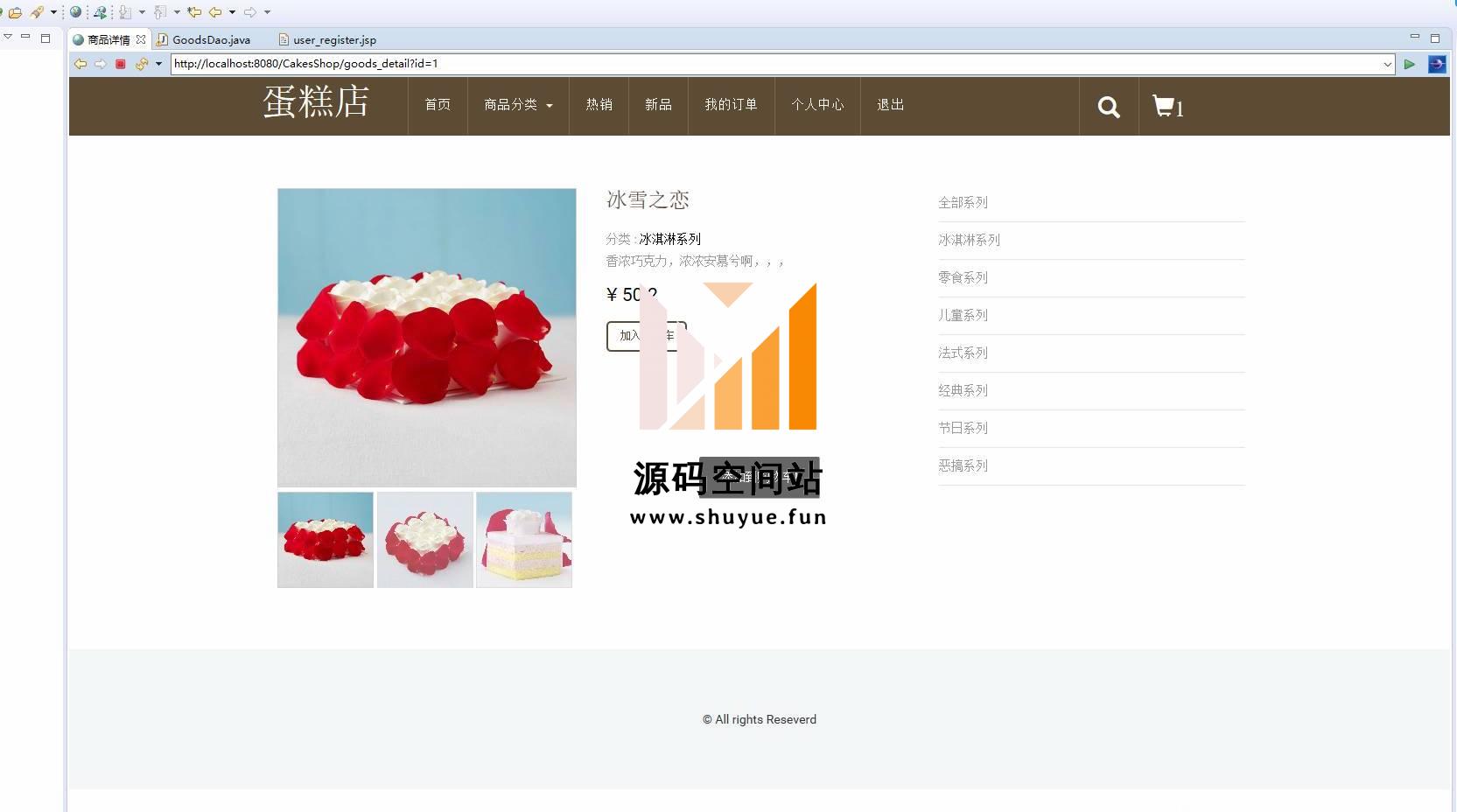Open the 新品 nav menu item

pos(658,105)
